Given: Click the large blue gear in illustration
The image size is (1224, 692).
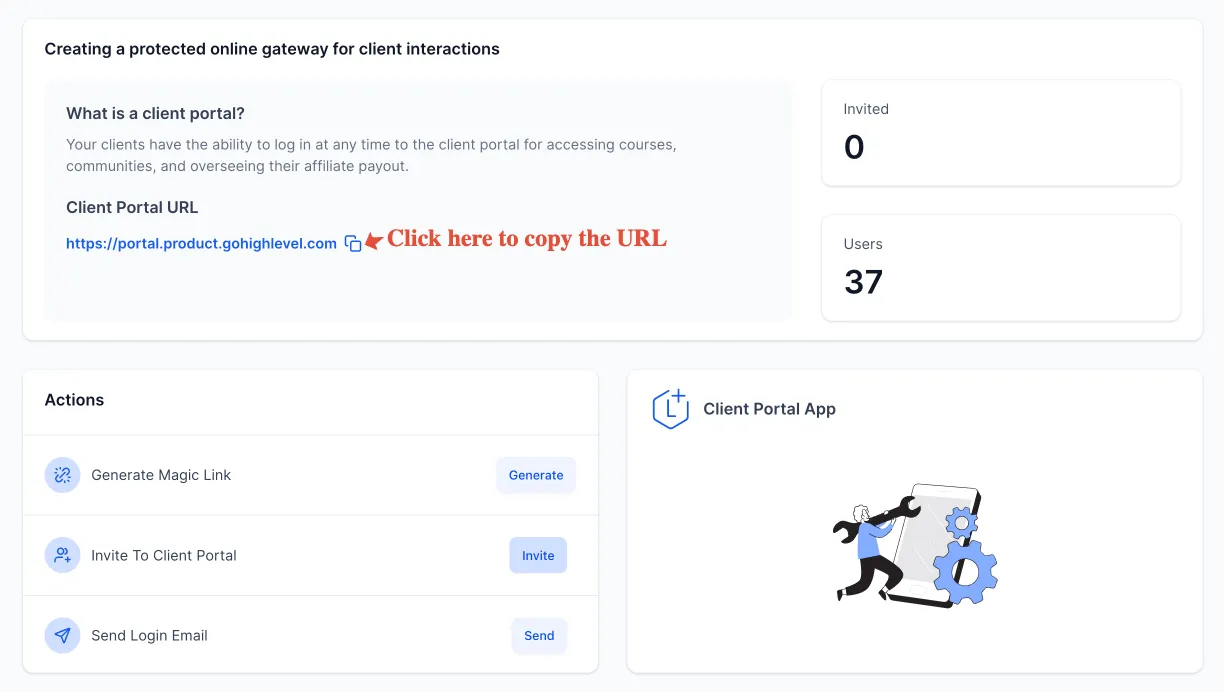Looking at the screenshot, I should pyautogui.click(x=965, y=572).
